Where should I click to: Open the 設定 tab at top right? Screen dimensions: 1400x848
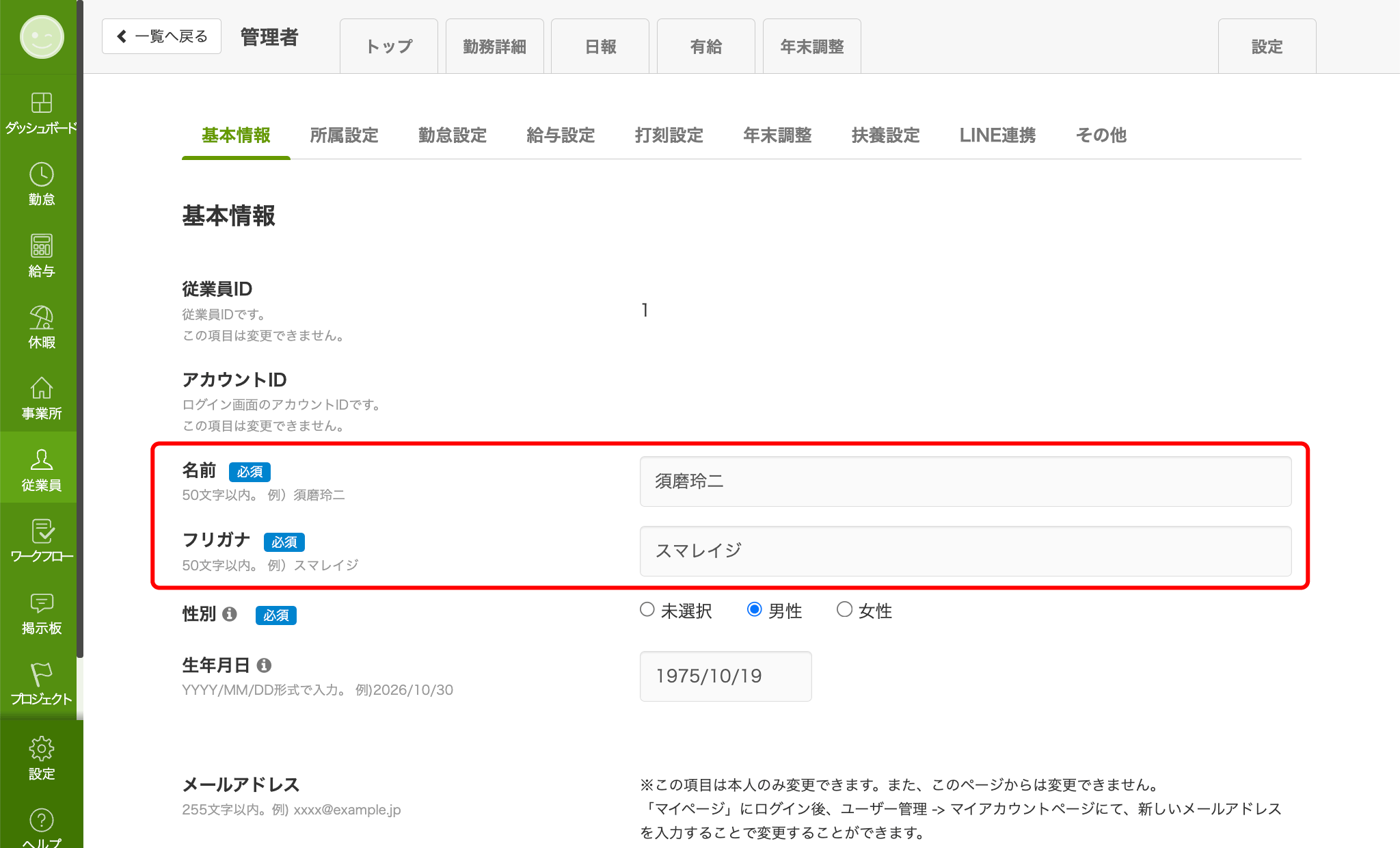[x=1267, y=46]
